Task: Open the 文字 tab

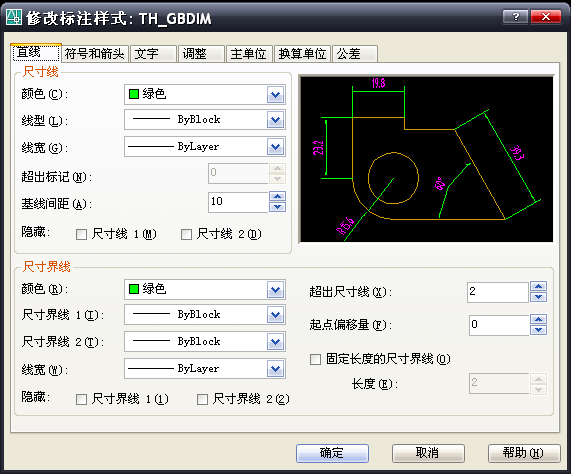Action: click(153, 54)
